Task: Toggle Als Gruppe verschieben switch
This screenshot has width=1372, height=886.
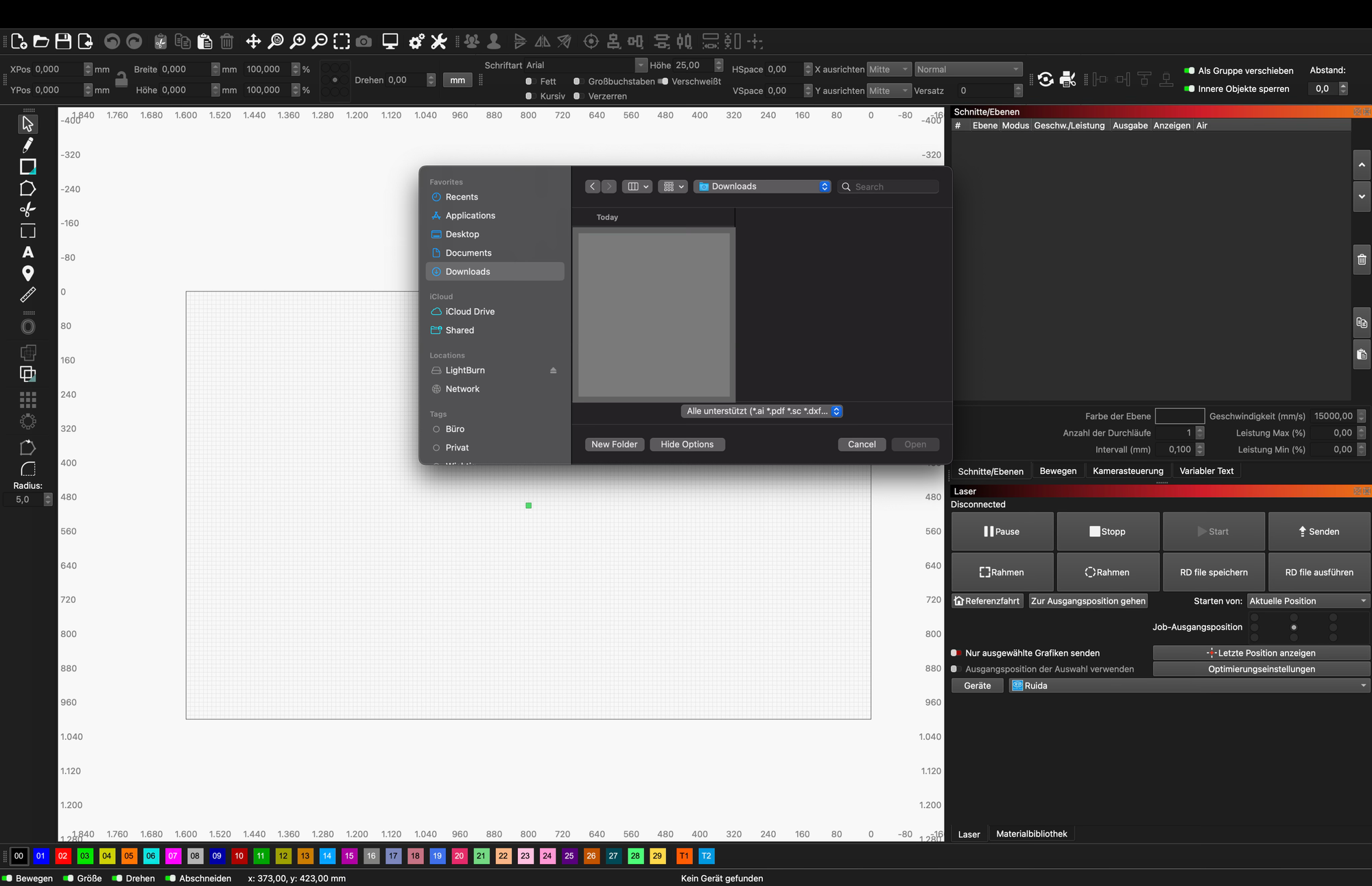Action: 1189,71
